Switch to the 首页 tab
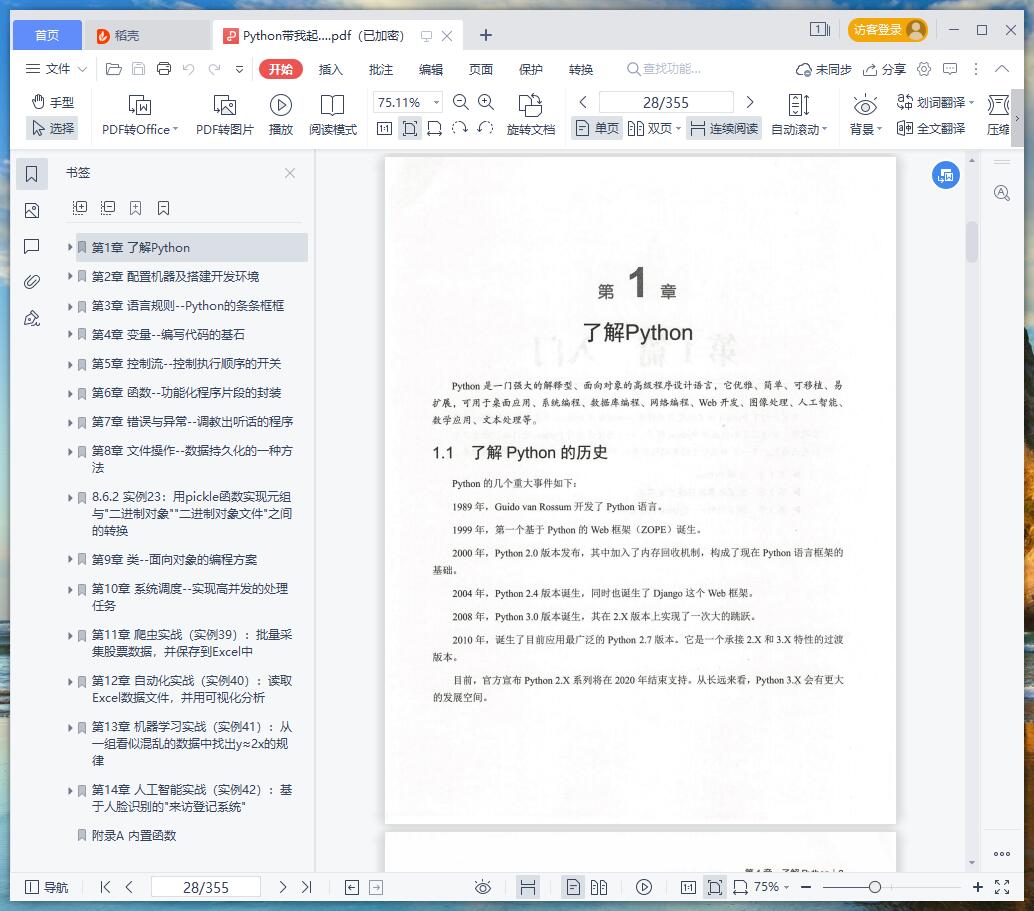The width and height of the screenshot is (1034, 911). click(47, 36)
